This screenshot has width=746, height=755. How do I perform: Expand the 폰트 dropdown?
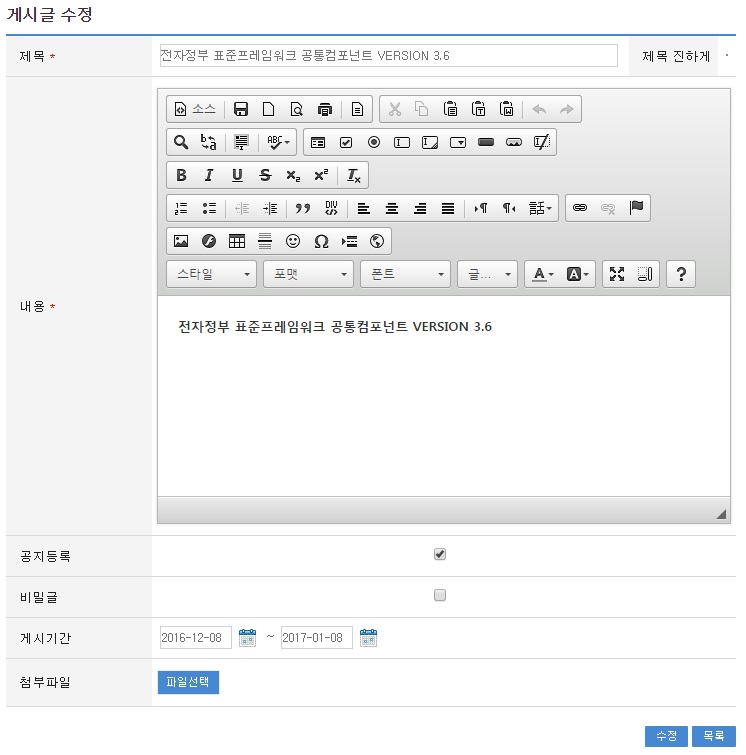pyautogui.click(x=405, y=274)
